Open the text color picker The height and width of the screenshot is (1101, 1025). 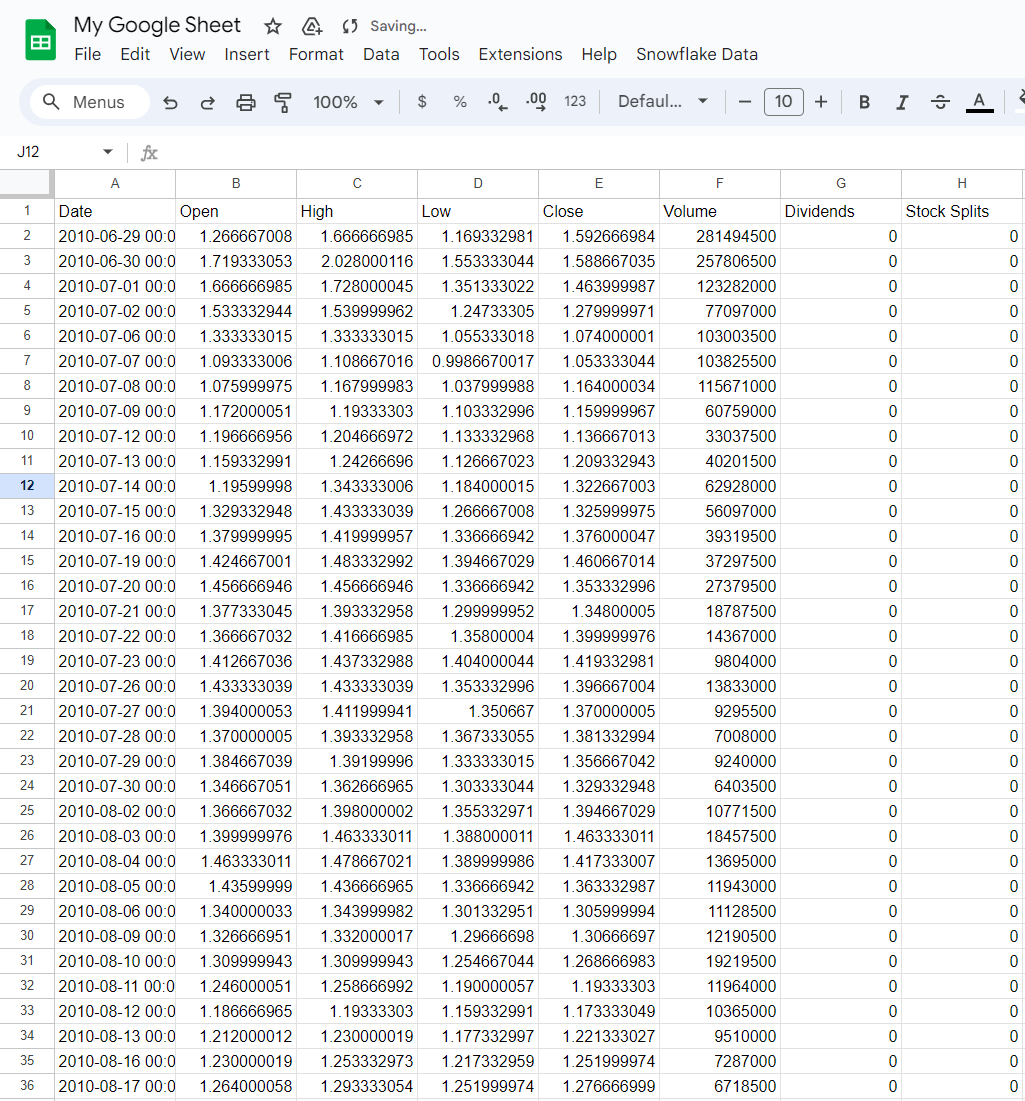click(x=979, y=102)
